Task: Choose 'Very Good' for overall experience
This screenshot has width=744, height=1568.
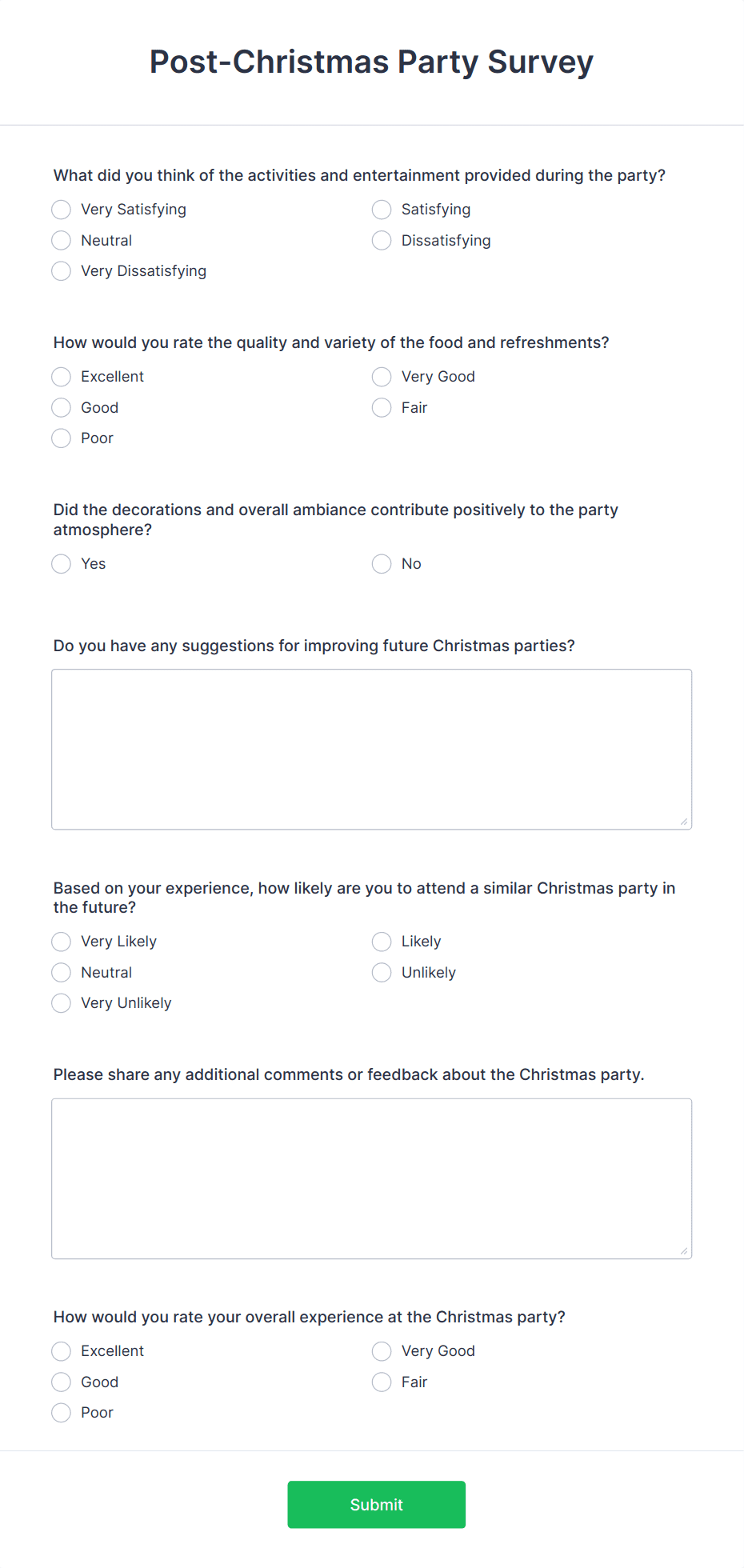Action: coord(382,1351)
